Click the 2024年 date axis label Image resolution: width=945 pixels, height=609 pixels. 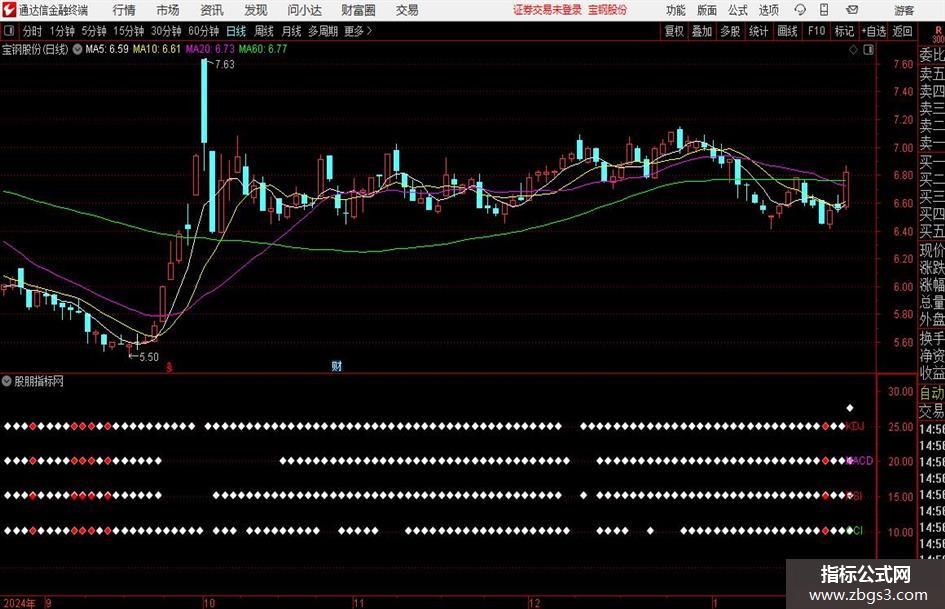coord(18,603)
